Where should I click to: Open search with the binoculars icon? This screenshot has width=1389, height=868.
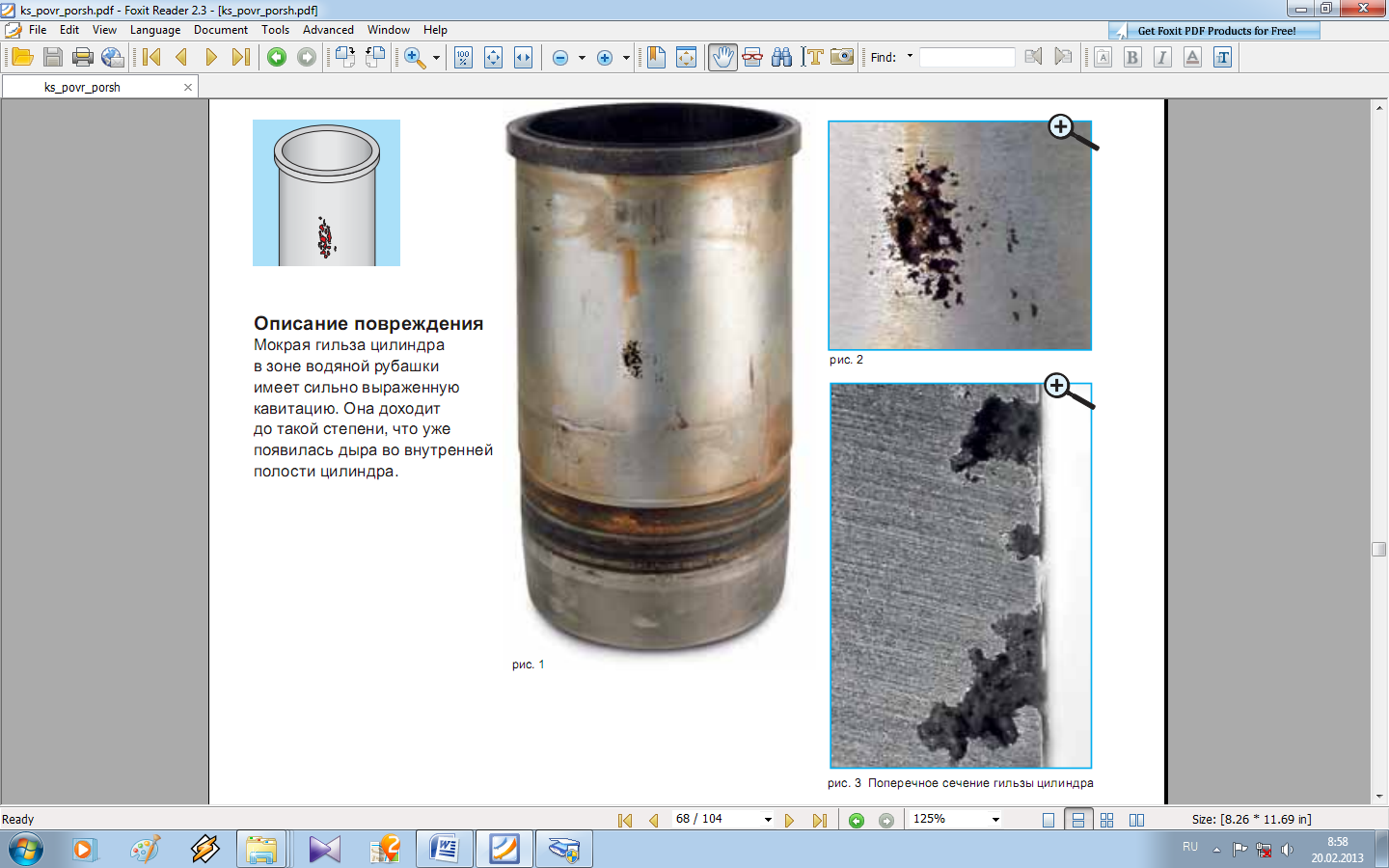(782, 58)
